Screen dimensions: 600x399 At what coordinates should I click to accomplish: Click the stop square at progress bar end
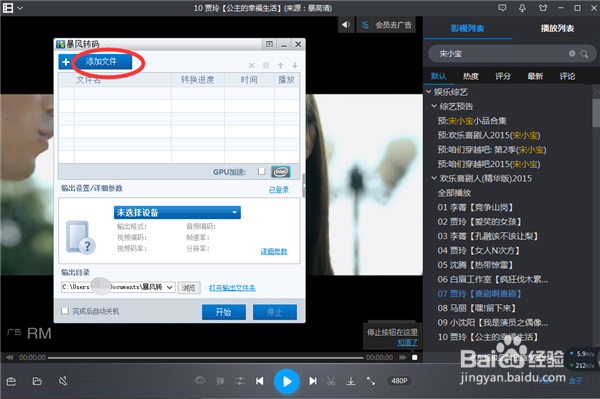point(415,358)
